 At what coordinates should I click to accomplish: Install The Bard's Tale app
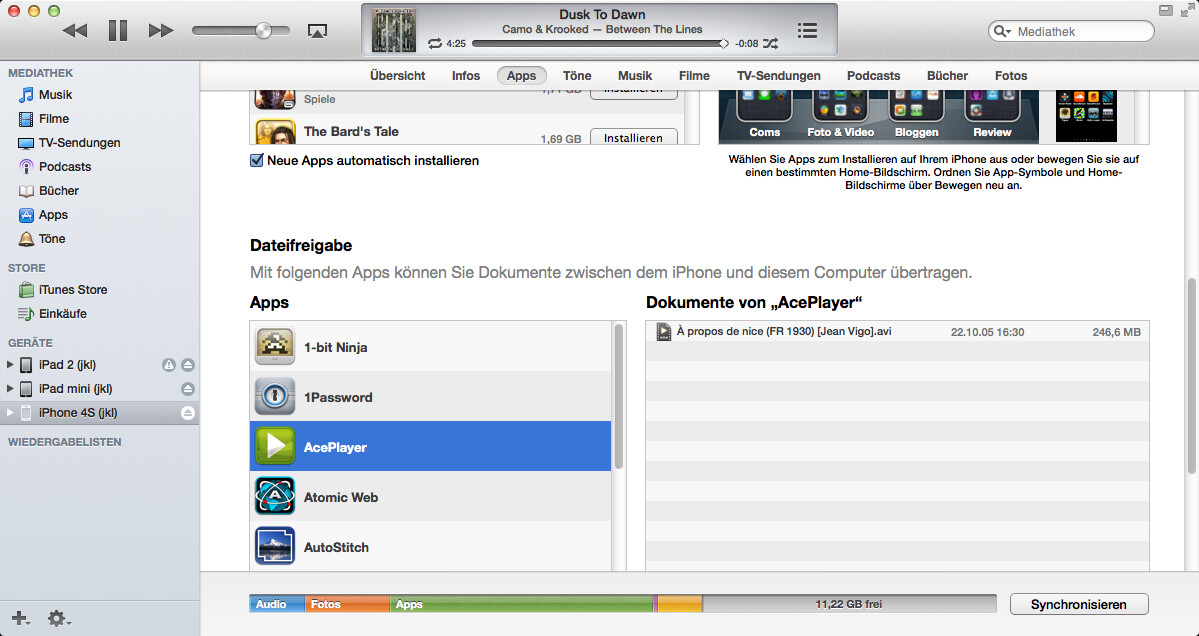click(633, 138)
